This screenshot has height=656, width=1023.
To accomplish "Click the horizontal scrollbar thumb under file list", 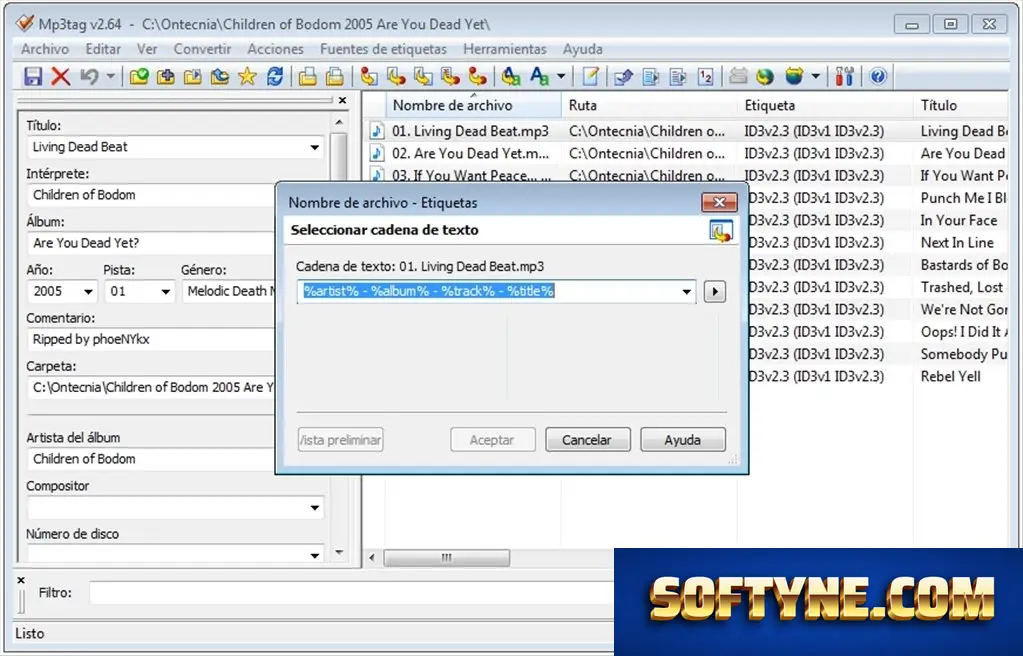I will [x=447, y=557].
